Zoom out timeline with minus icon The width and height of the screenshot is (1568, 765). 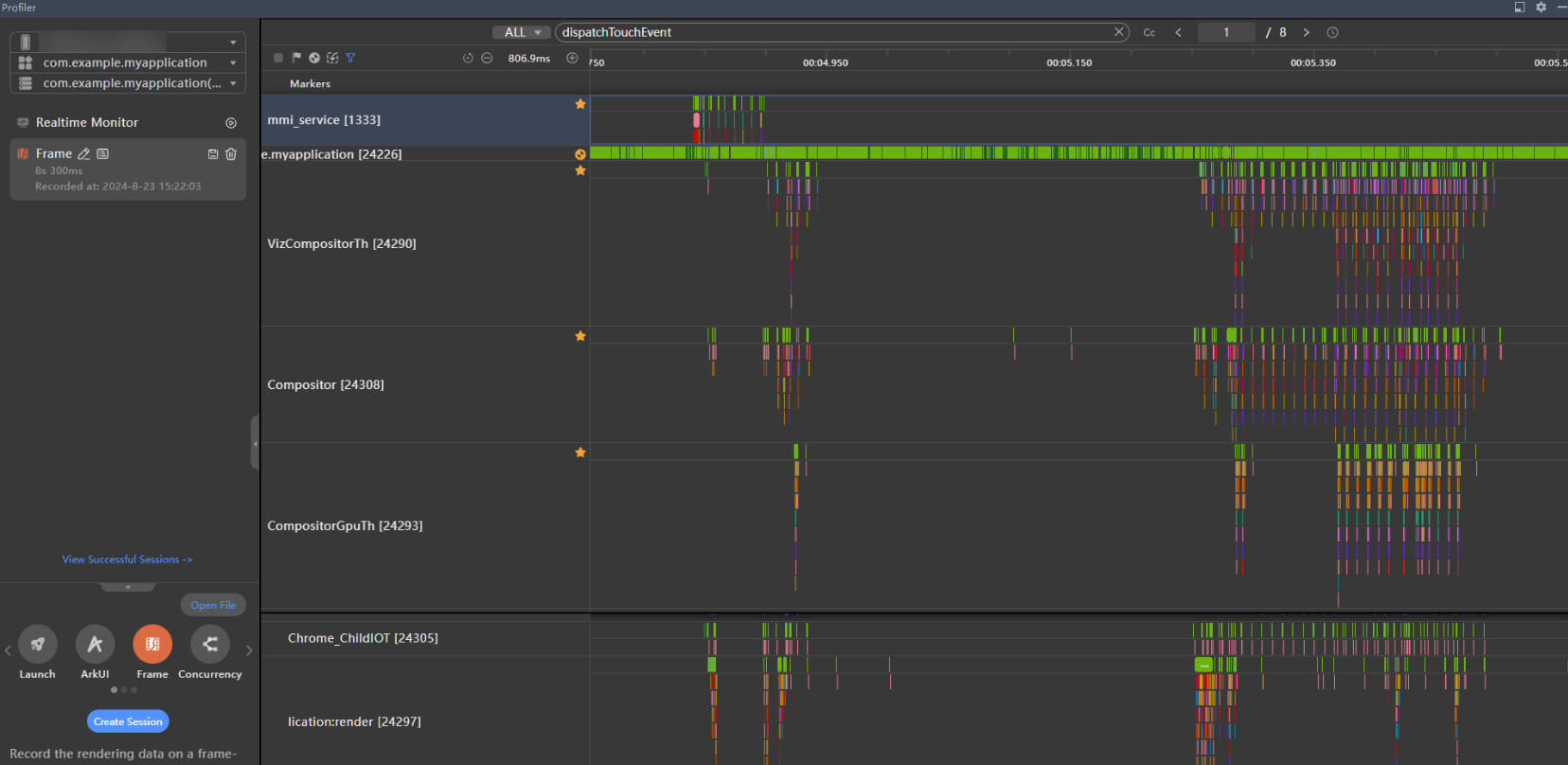click(x=487, y=58)
